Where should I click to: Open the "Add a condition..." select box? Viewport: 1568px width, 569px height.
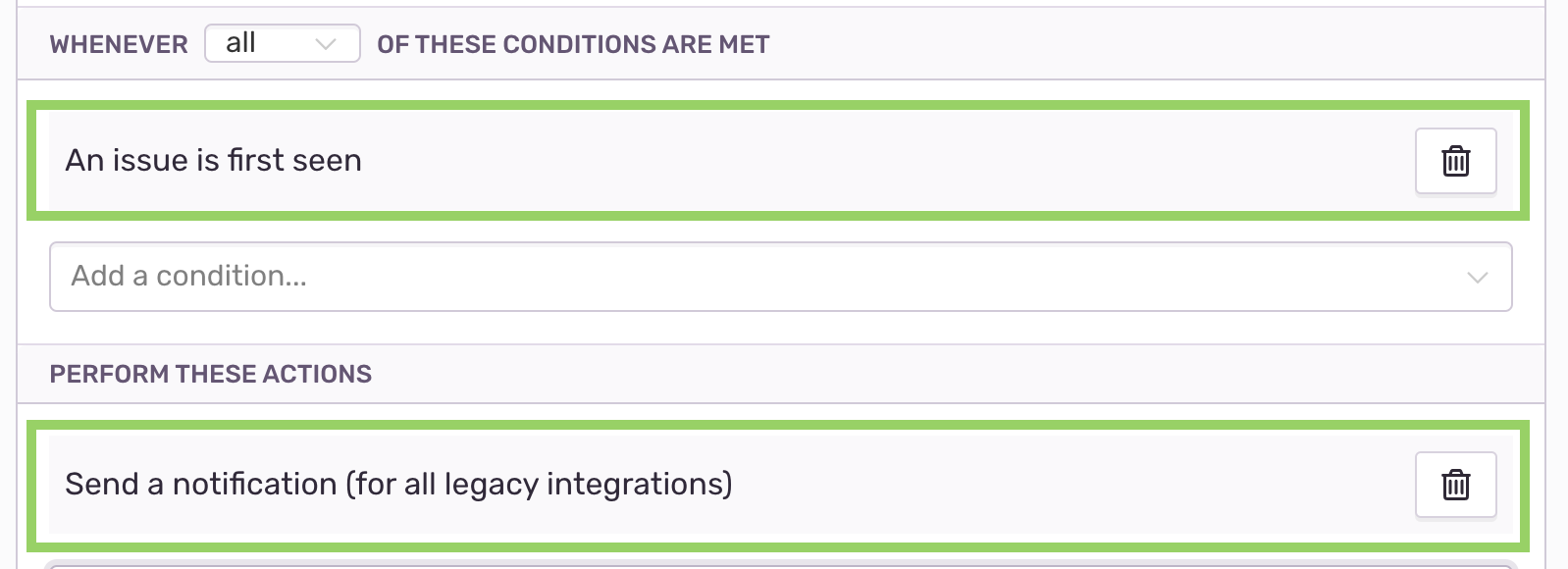(781, 277)
